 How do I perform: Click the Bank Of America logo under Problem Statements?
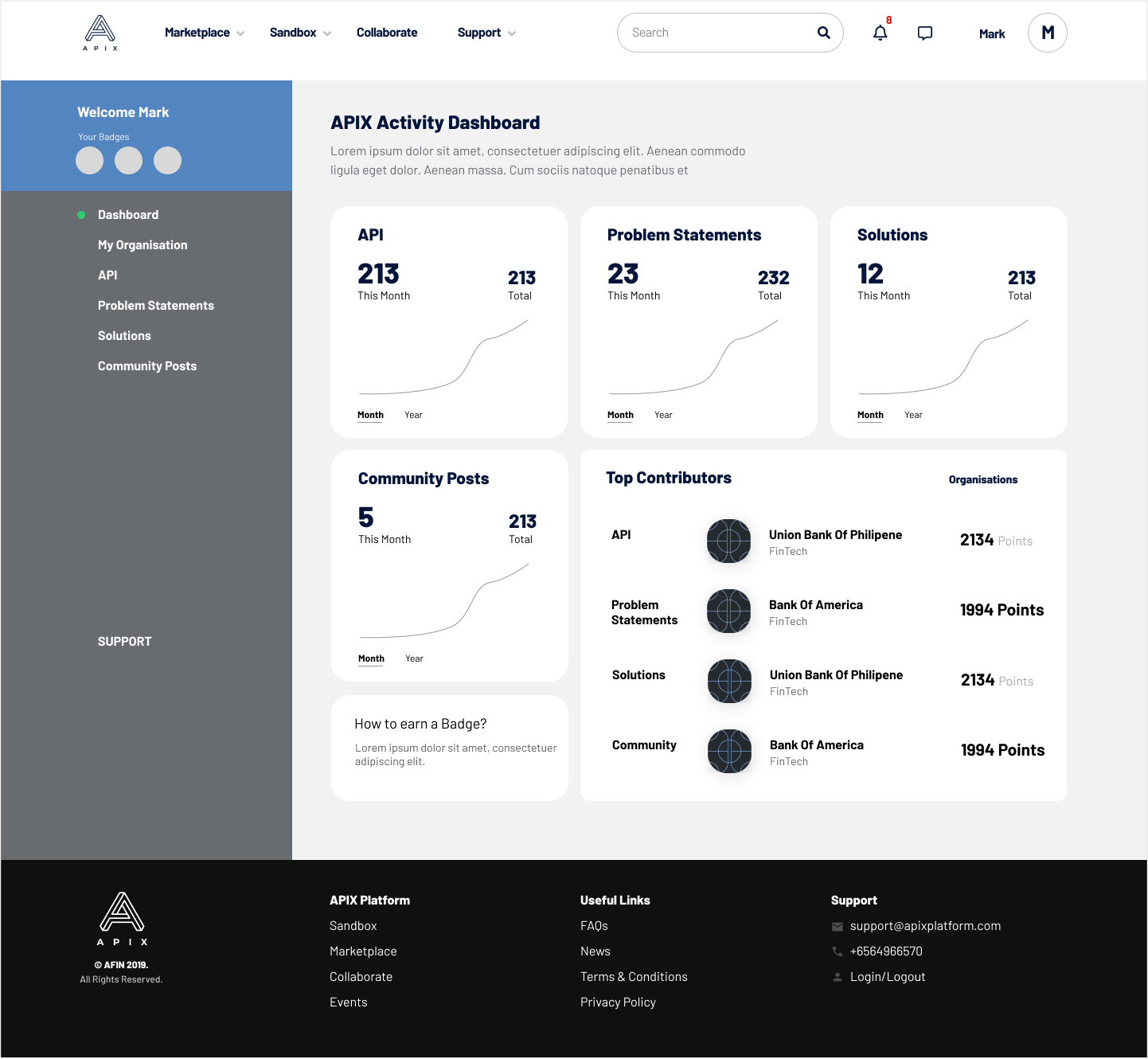pos(728,611)
